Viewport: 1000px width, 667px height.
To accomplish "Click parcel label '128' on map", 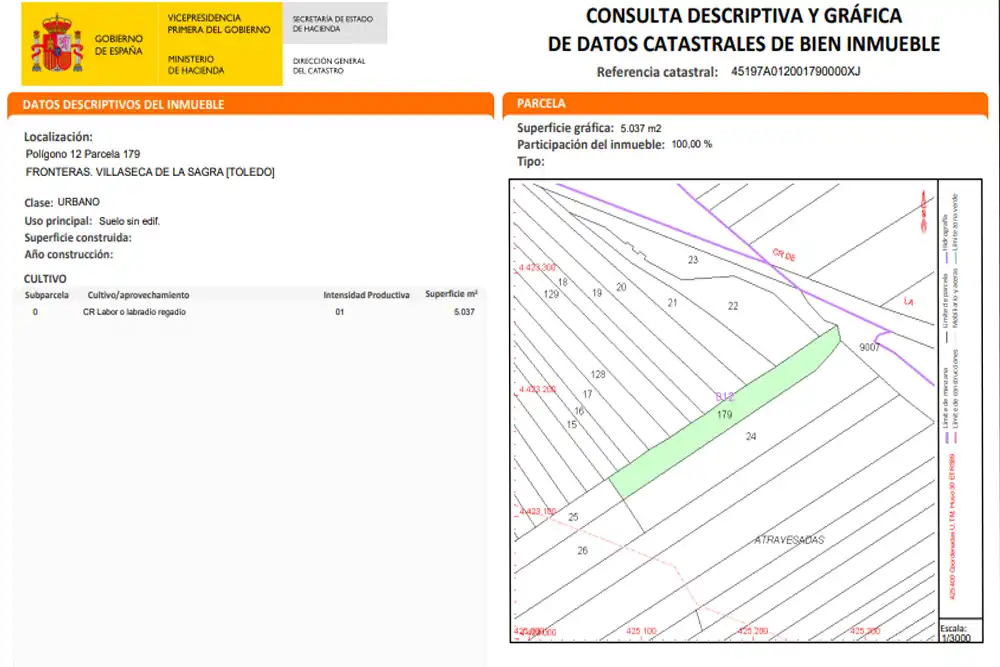I will click(x=598, y=374).
